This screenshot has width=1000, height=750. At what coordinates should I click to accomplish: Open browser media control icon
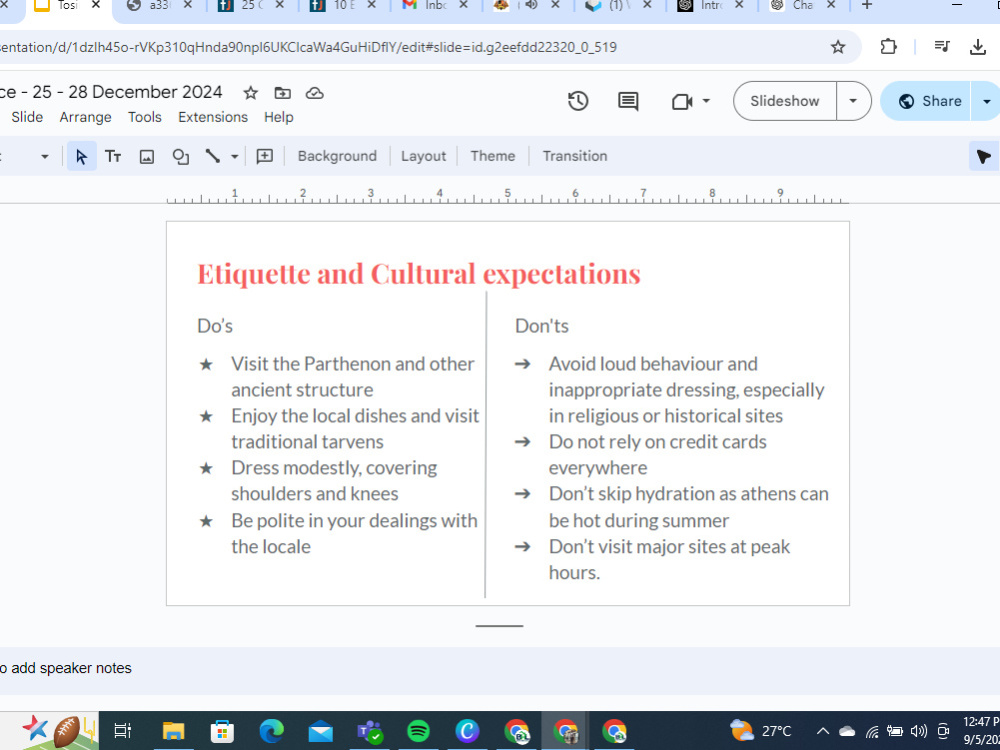tap(942, 47)
